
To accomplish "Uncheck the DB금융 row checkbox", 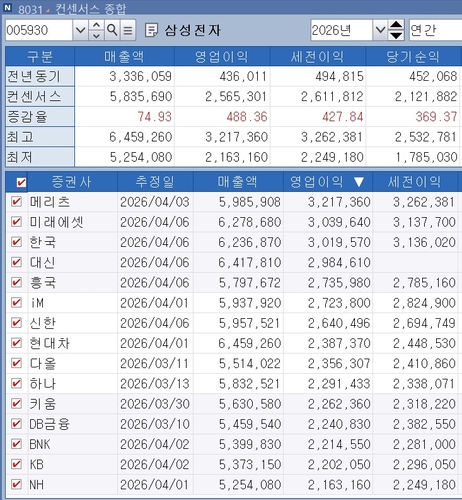I will pyautogui.click(x=16, y=424).
